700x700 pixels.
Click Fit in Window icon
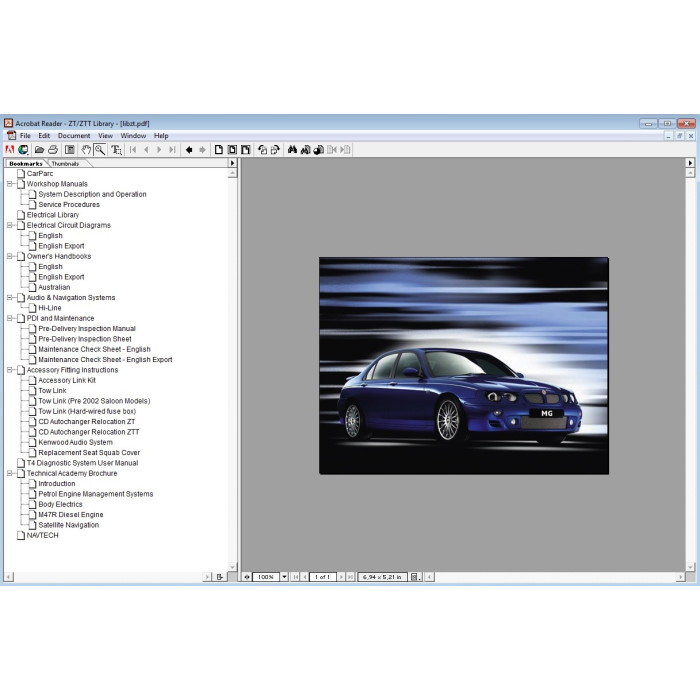(232, 150)
